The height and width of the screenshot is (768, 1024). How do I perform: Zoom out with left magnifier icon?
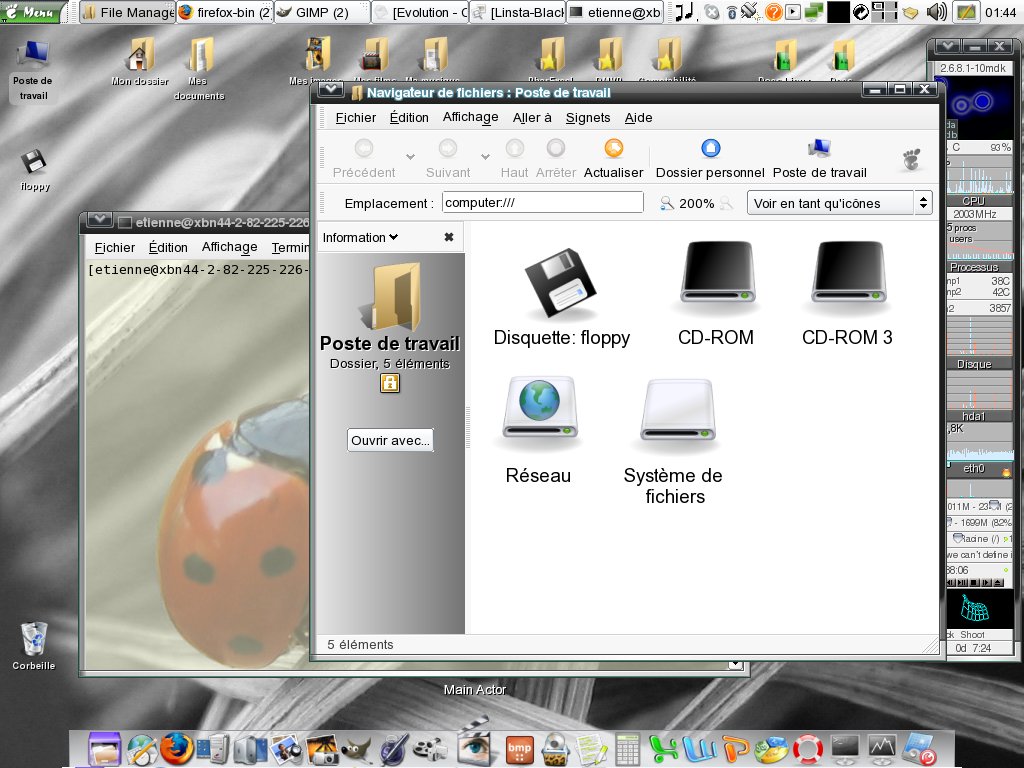pos(666,203)
